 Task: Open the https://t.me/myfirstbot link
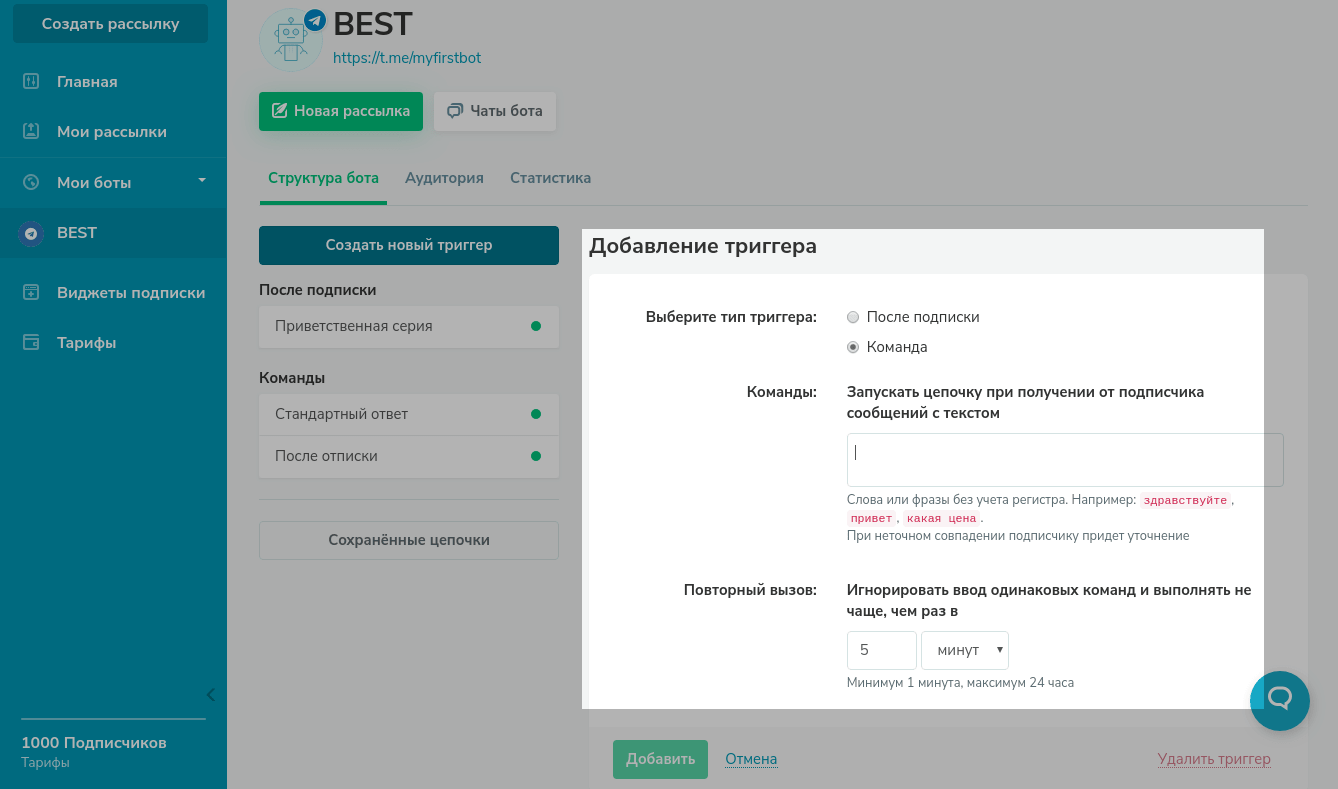pos(407,58)
